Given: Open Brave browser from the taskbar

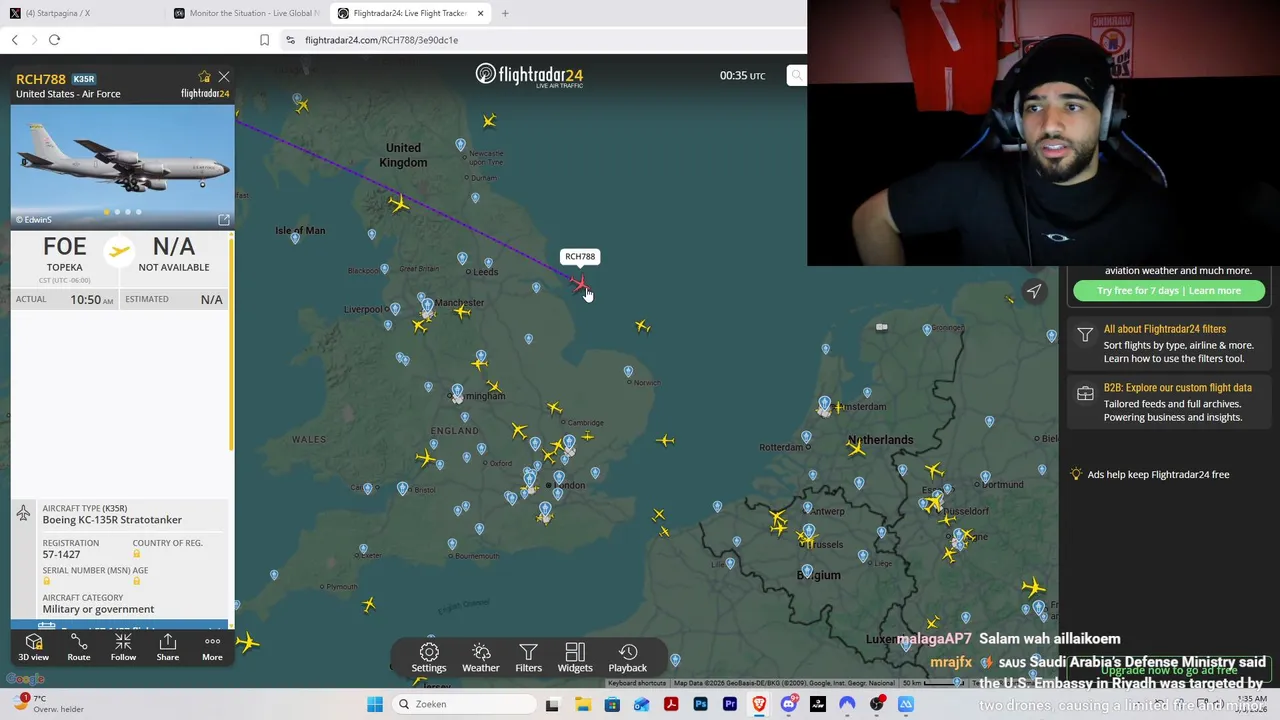Looking at the screenshot, I should coord(759,704).
